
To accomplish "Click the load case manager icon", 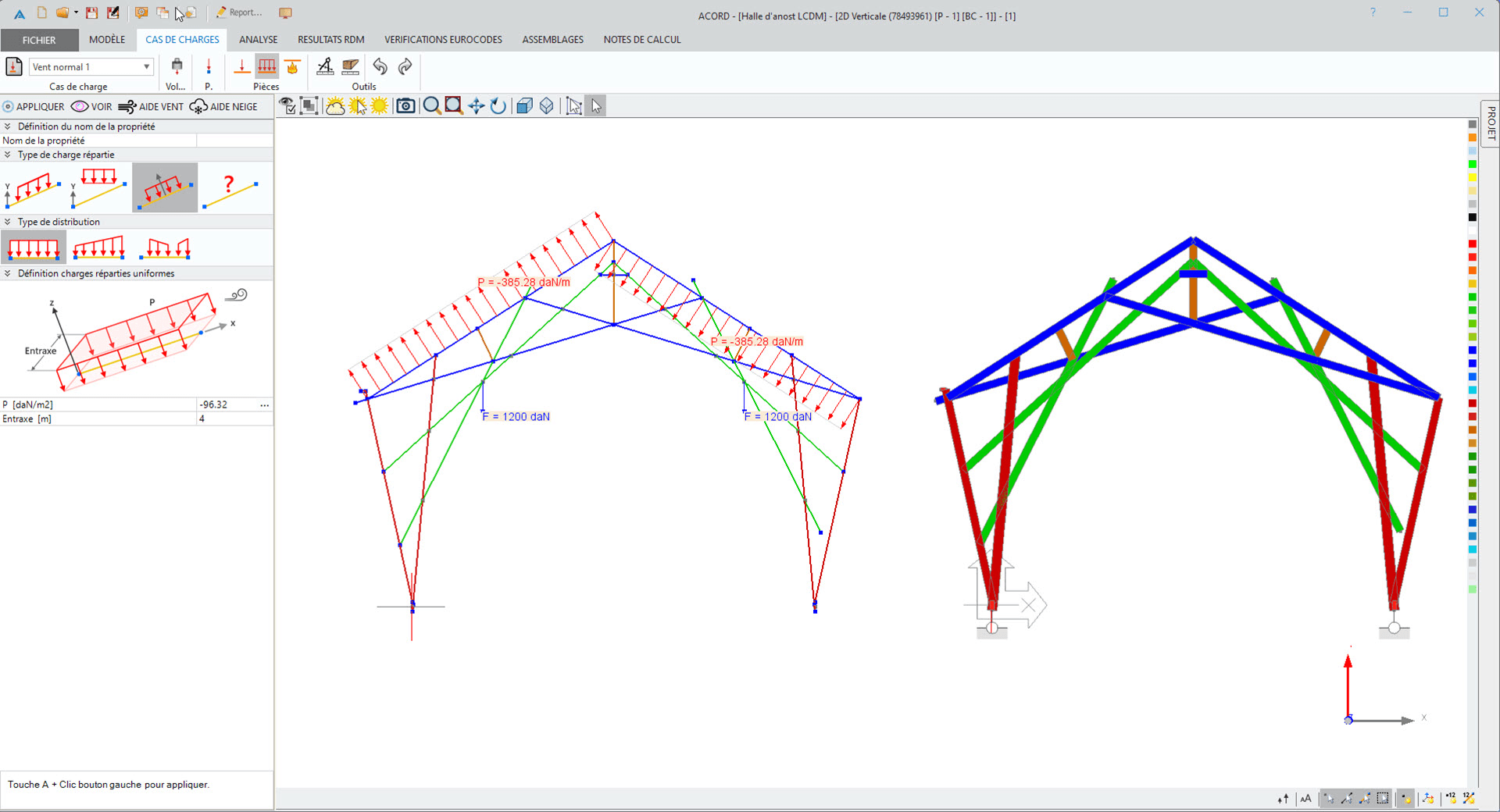I will 14,66.
